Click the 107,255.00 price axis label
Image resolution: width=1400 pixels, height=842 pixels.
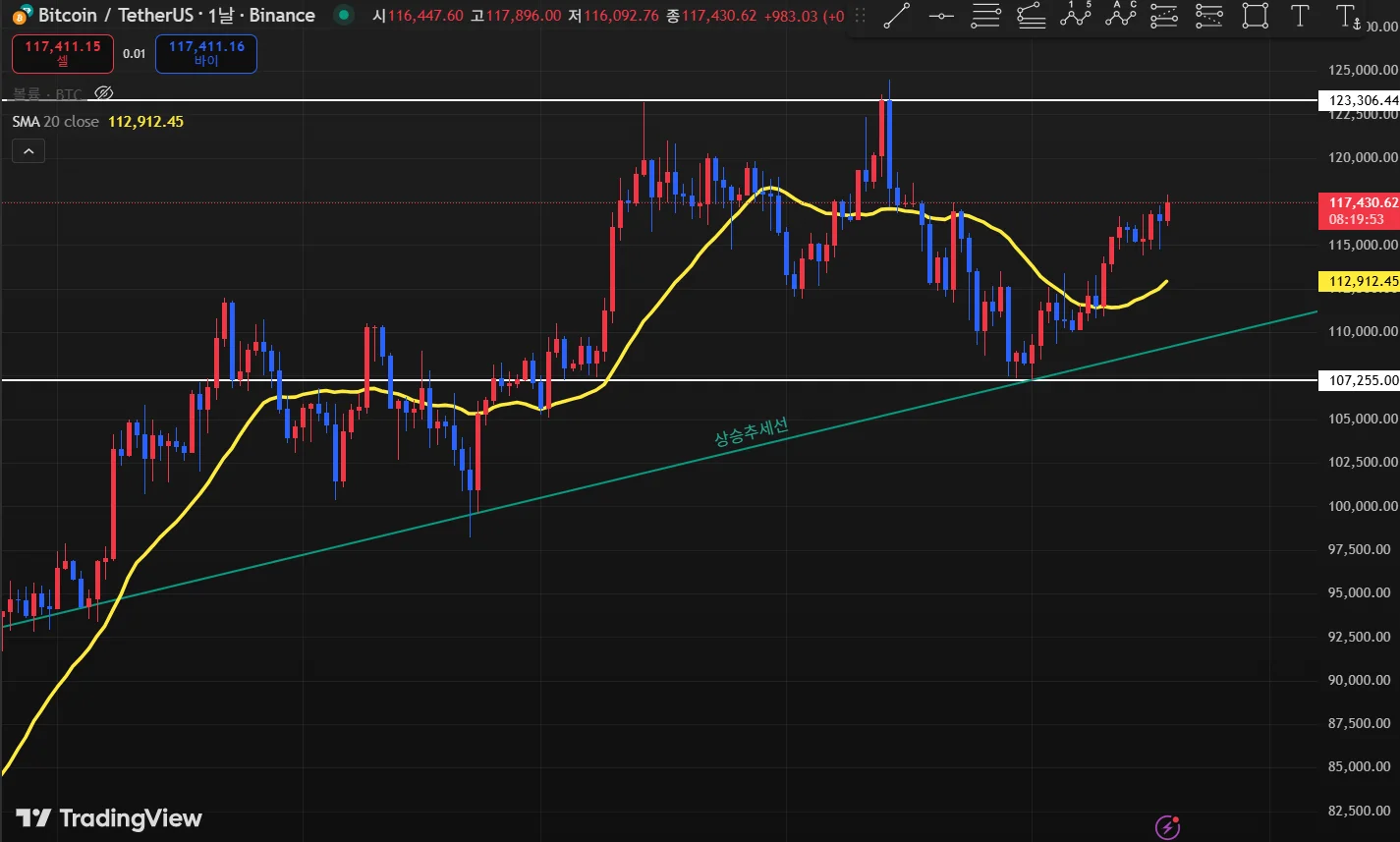pyautogui.click(x=1358, y=379)
